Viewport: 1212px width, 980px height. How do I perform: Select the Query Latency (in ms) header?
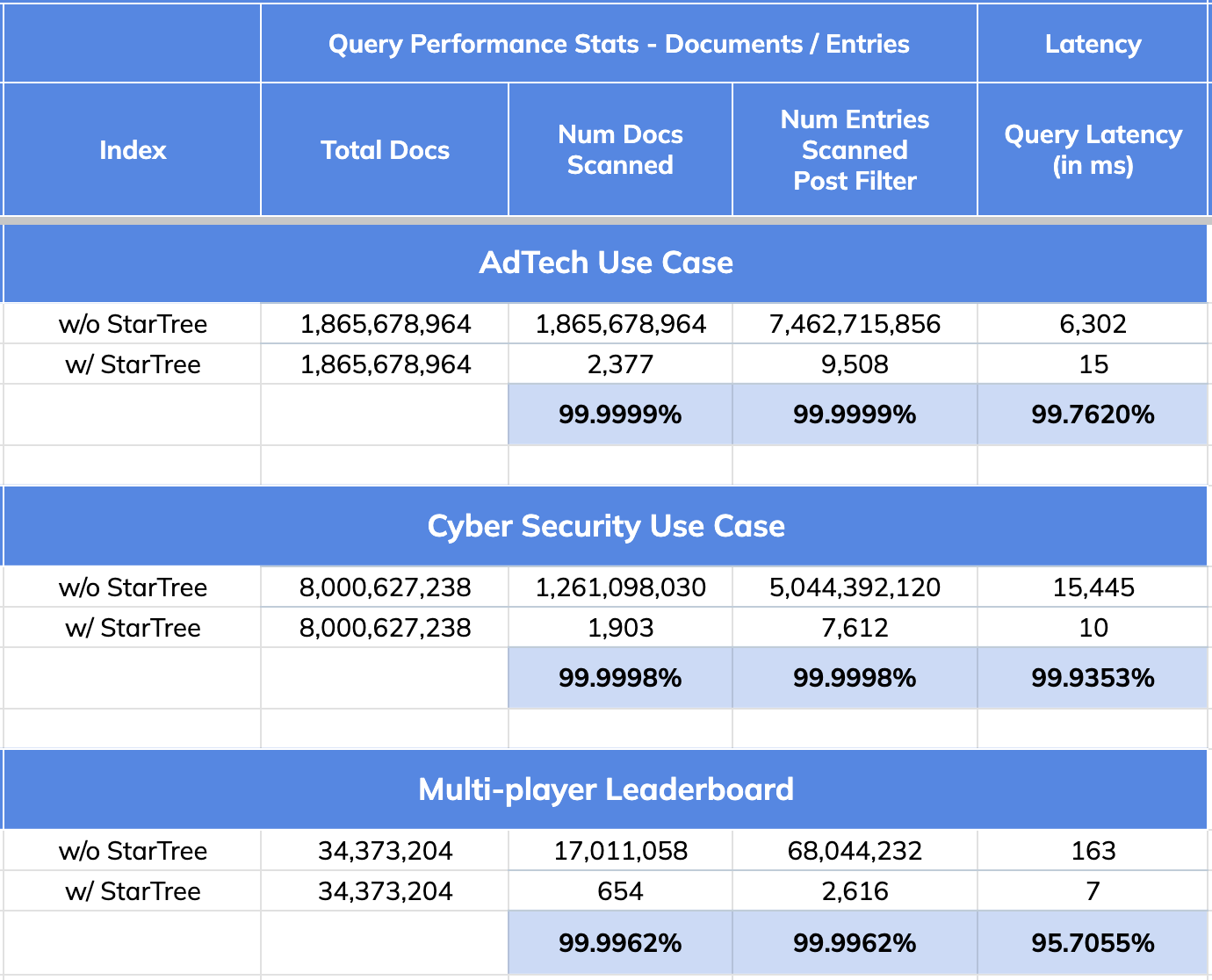1093,149
